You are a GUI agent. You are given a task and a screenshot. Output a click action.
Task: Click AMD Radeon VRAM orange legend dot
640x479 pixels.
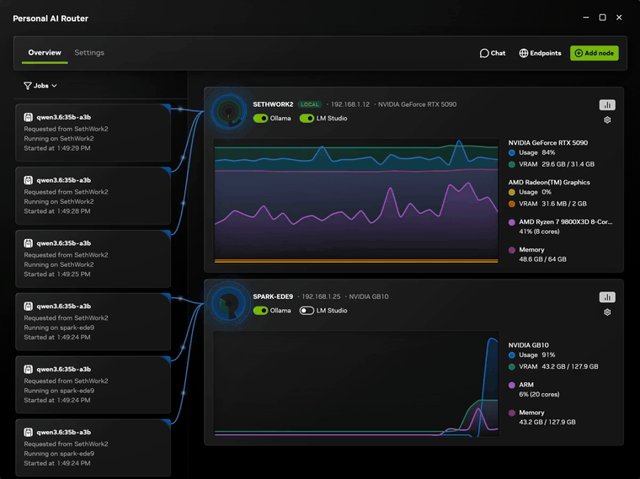[x=512, y=204]
